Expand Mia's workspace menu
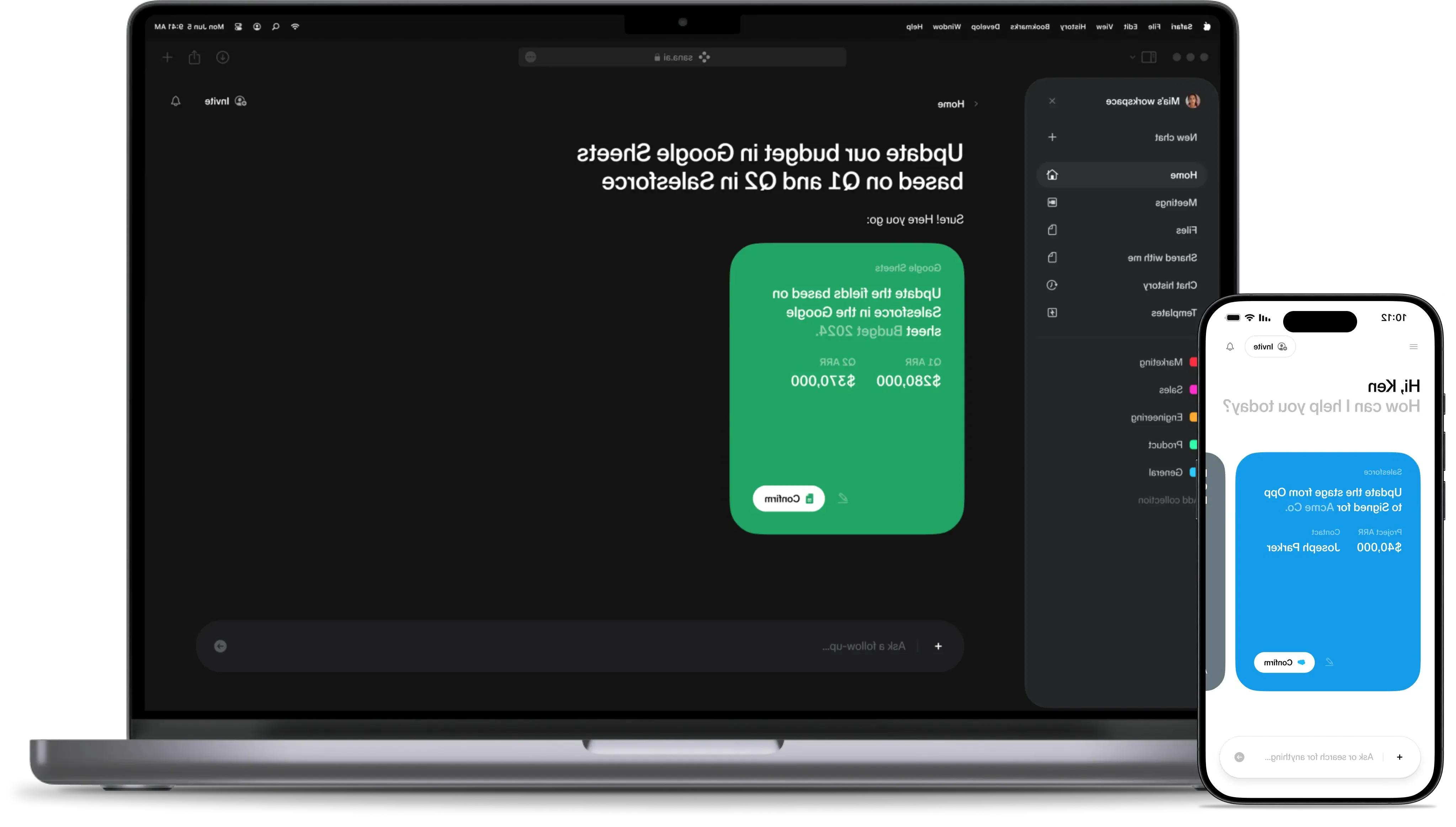Image resolution: width=1456 pixels, height=827 pixels. (1151, 100)
